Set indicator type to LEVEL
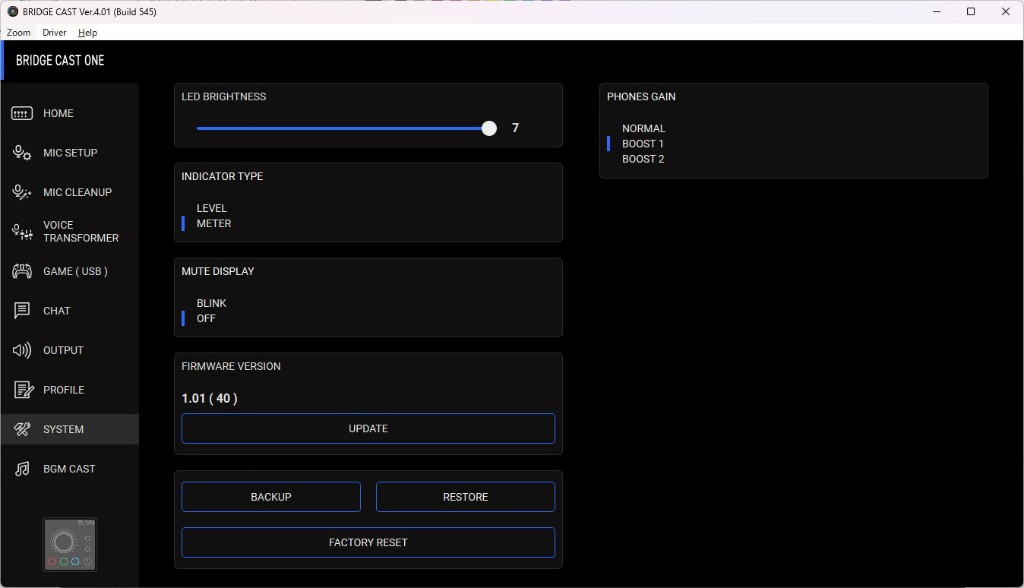Image resolution: width=1024 pixels, height=588 pixels. pyautogui.click(x=211, y=208)
